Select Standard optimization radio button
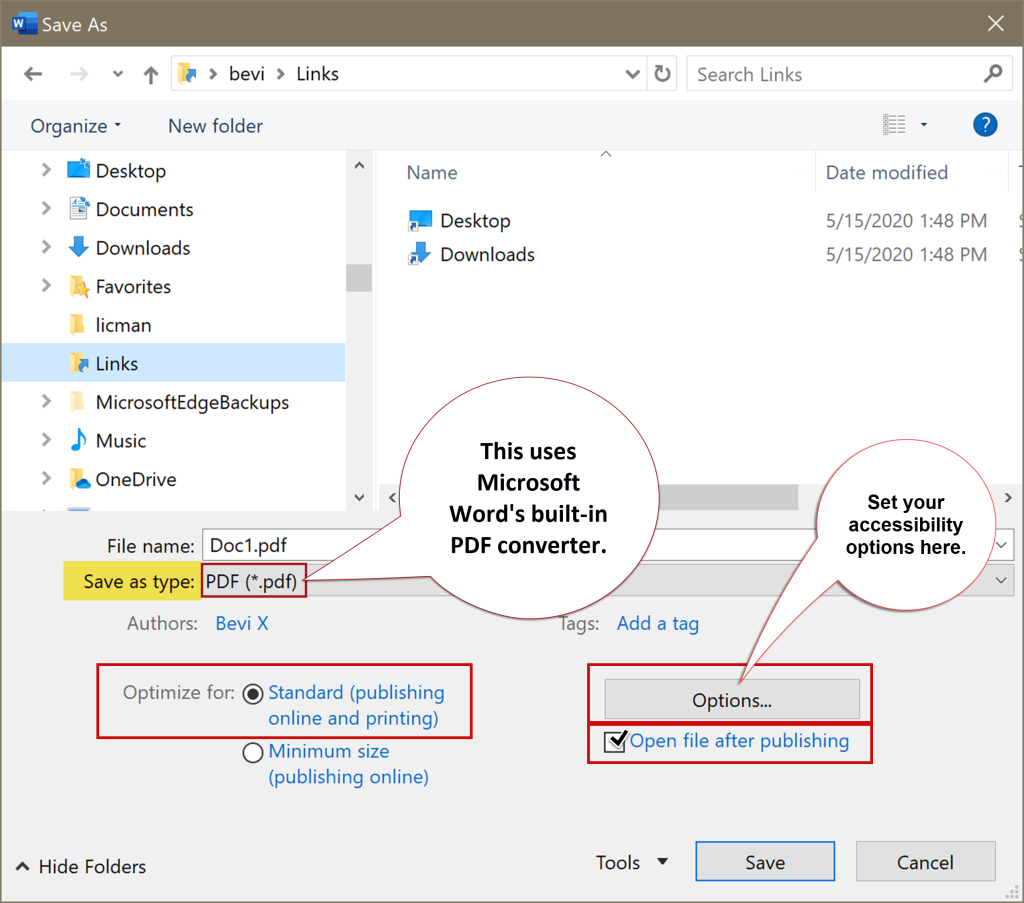This screenshot has width=1024, height=903. (x=253, y=693)
